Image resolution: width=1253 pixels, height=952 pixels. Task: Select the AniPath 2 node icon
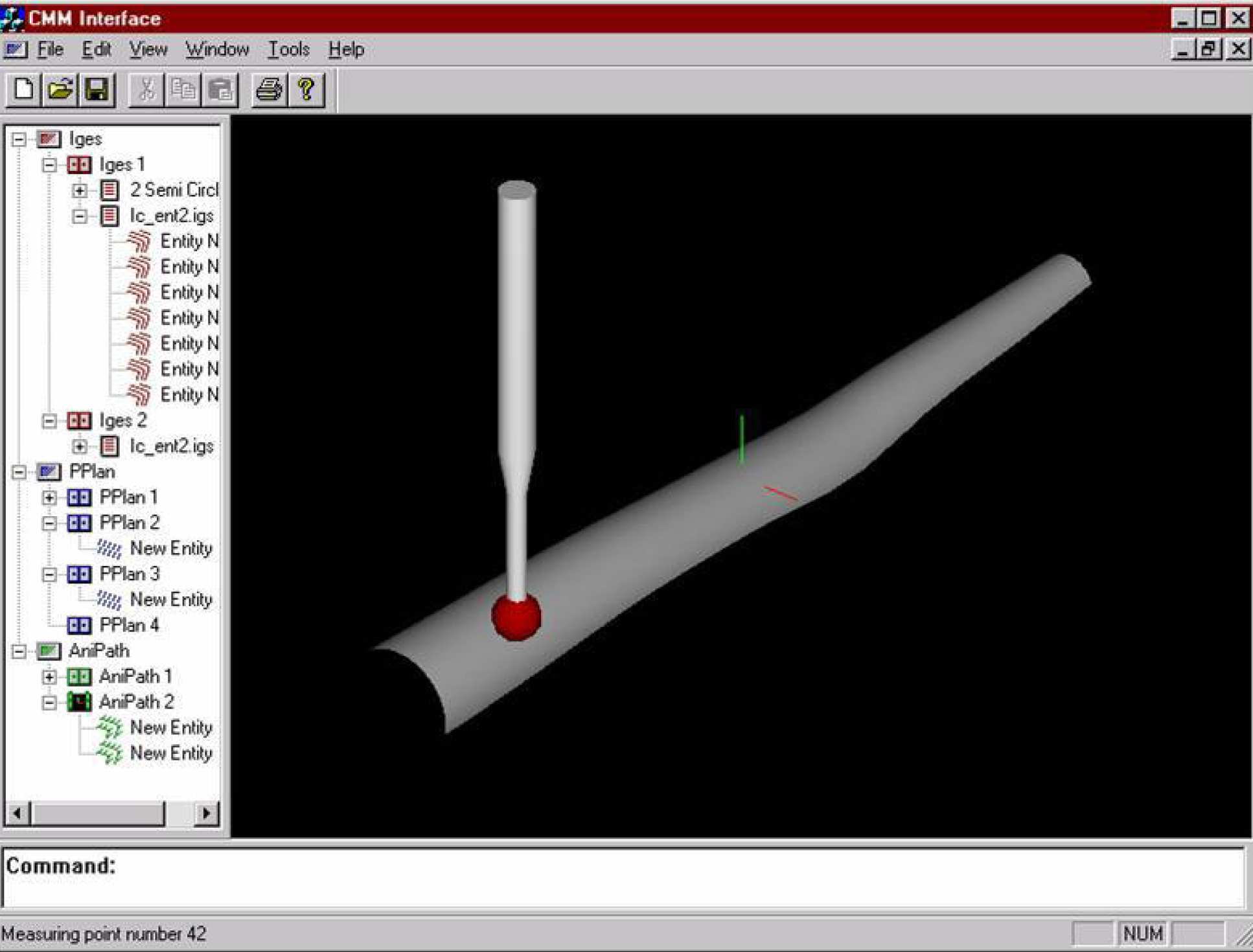[79, 702]
